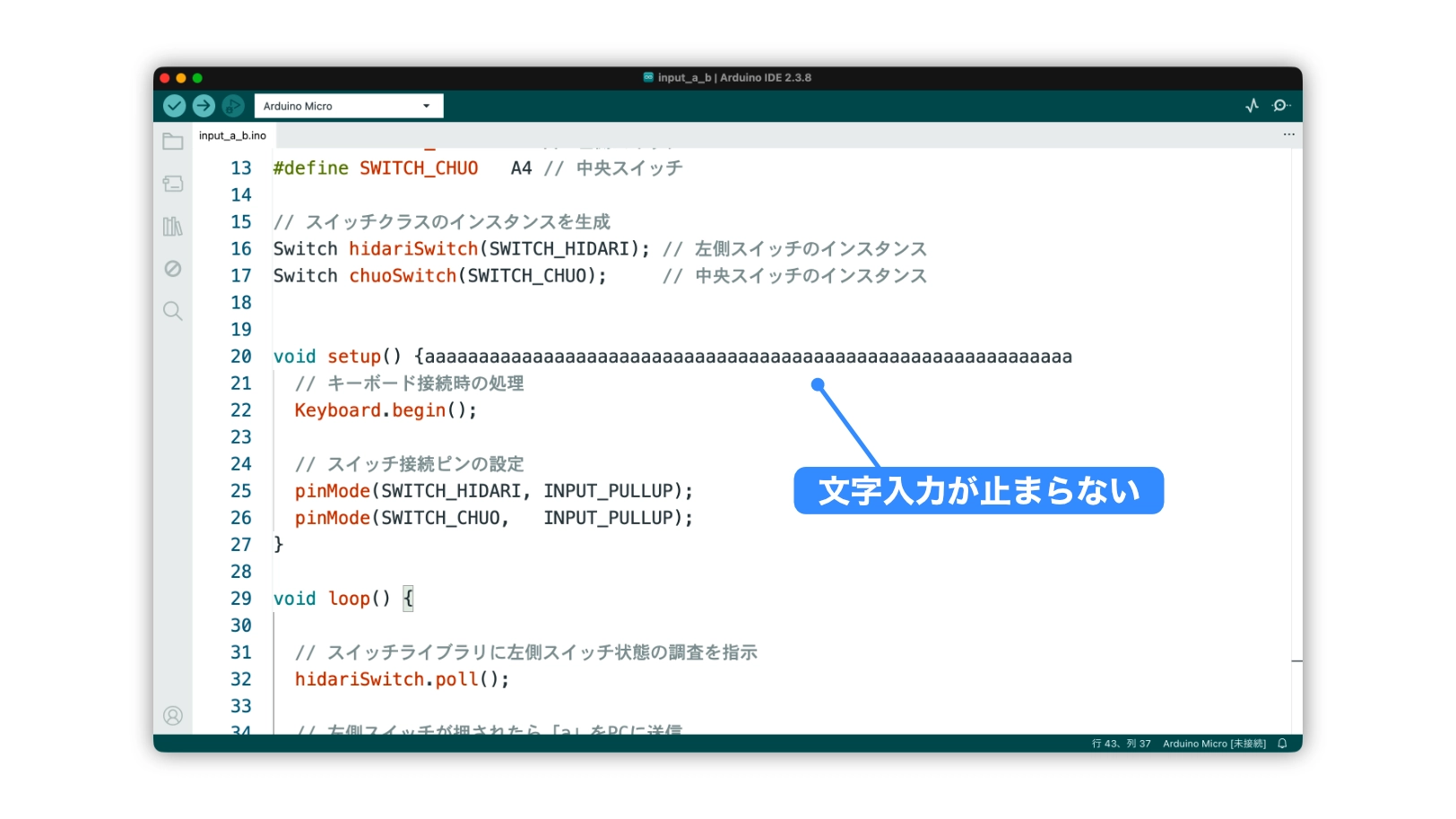Click Keyboard.begin(); on line 22

coord(386,410)
